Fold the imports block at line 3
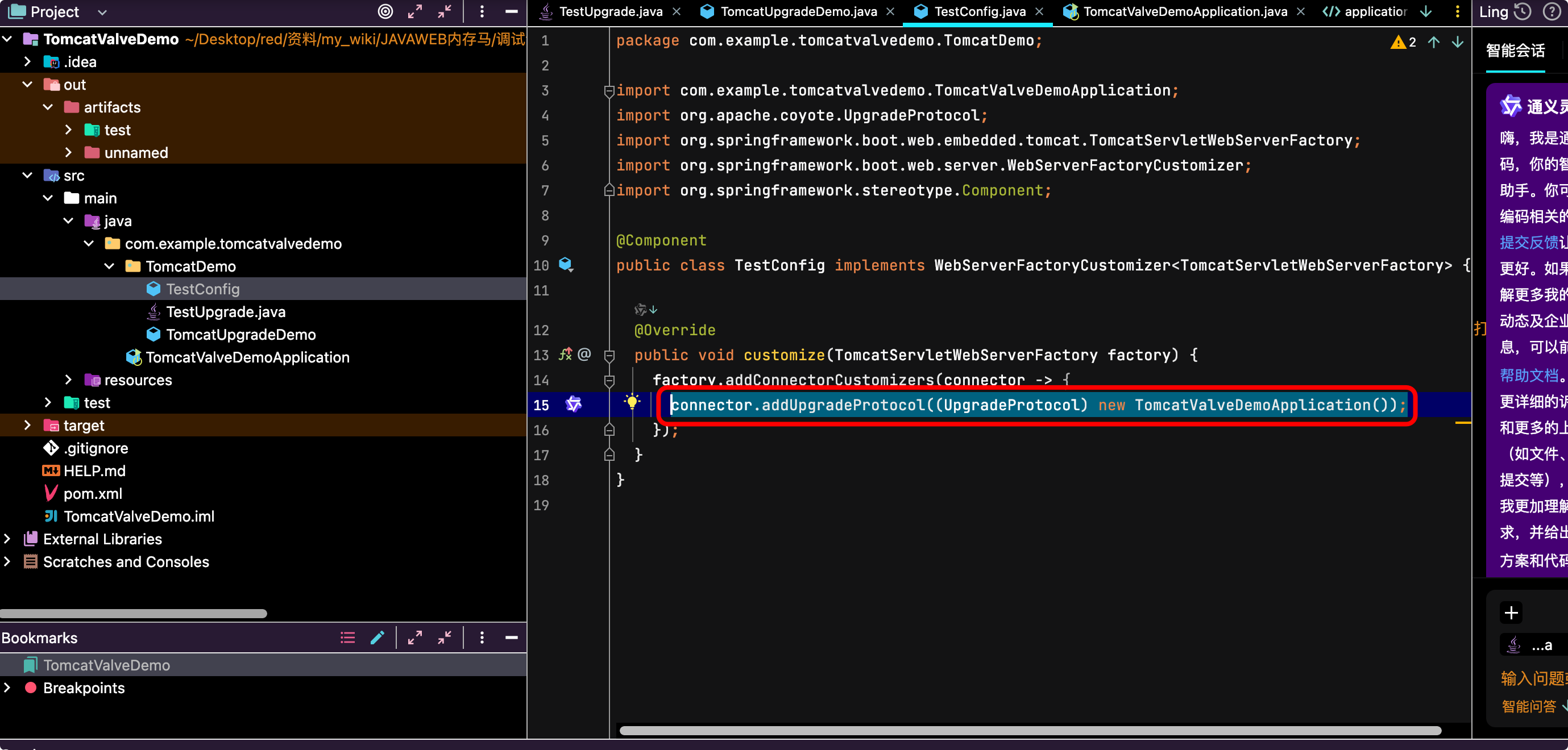The width and height of the screenshot is (1568, 750). pos(609,91)
